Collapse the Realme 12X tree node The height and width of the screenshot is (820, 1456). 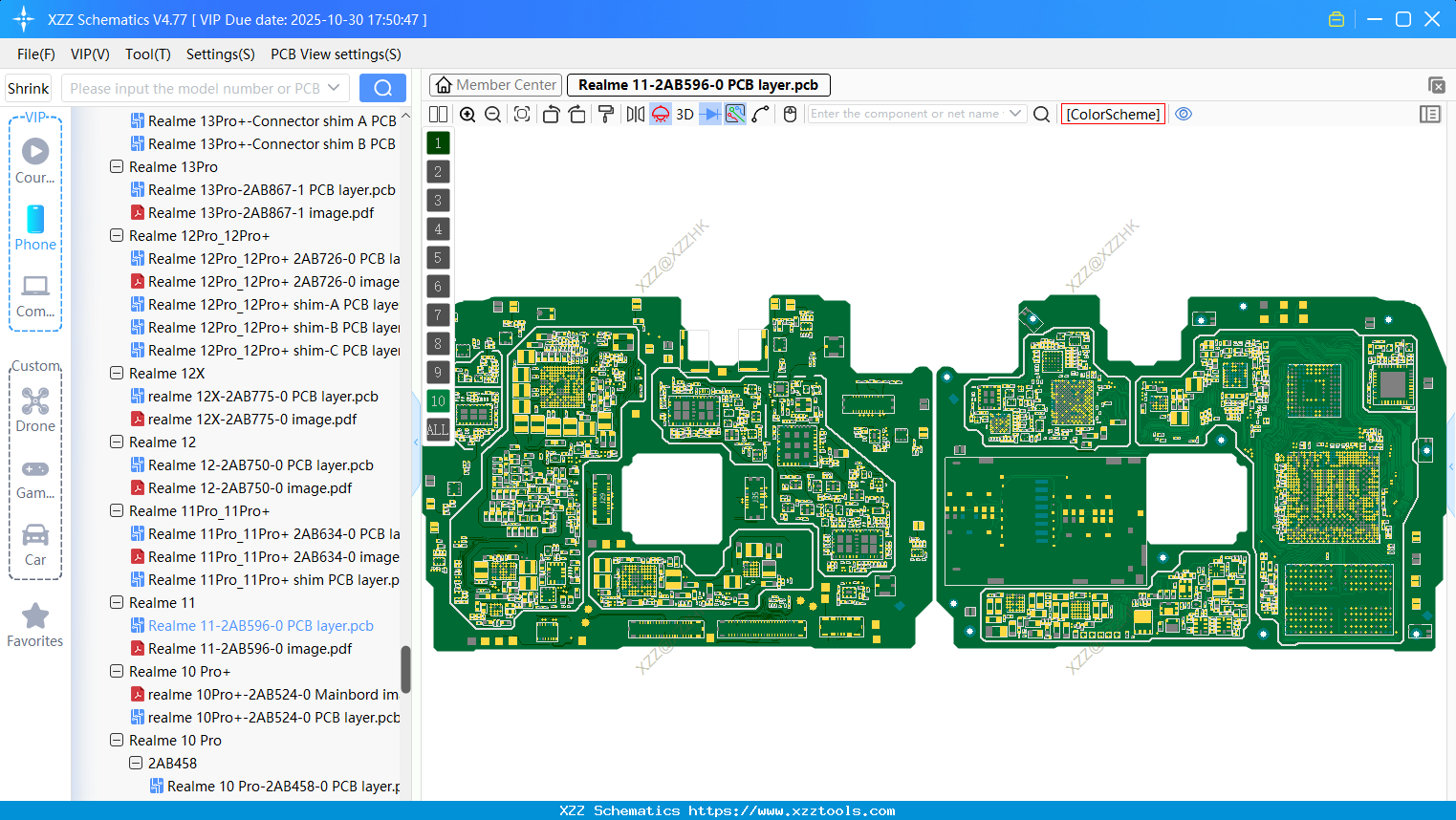pyautogui.click(x=117, y=374)
